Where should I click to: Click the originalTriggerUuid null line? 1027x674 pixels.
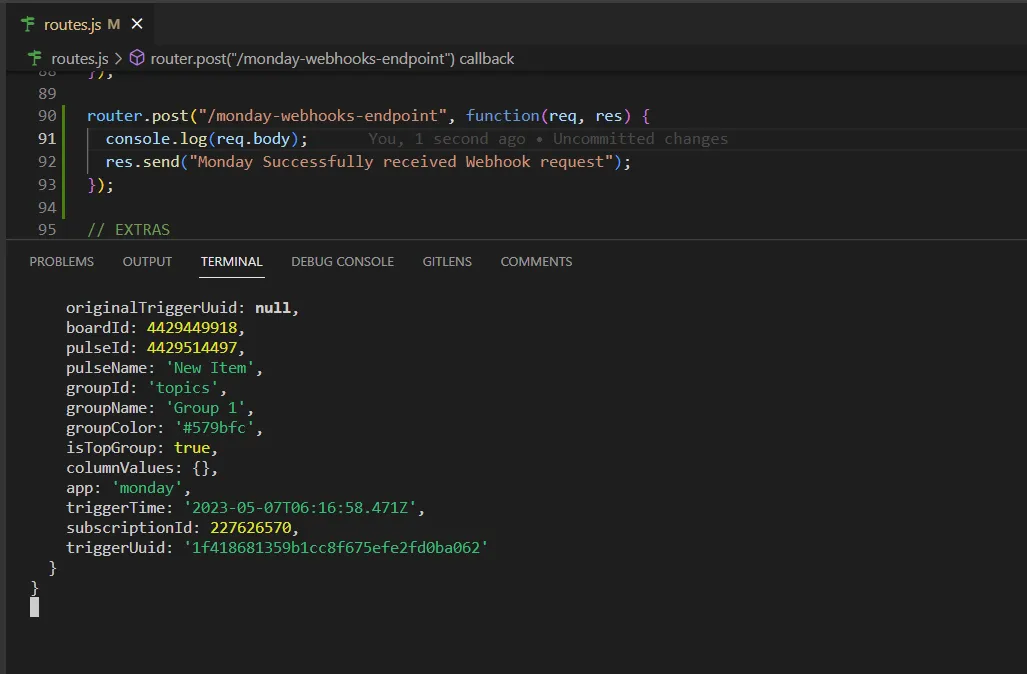pyautogui.click(x=182, y=308)
